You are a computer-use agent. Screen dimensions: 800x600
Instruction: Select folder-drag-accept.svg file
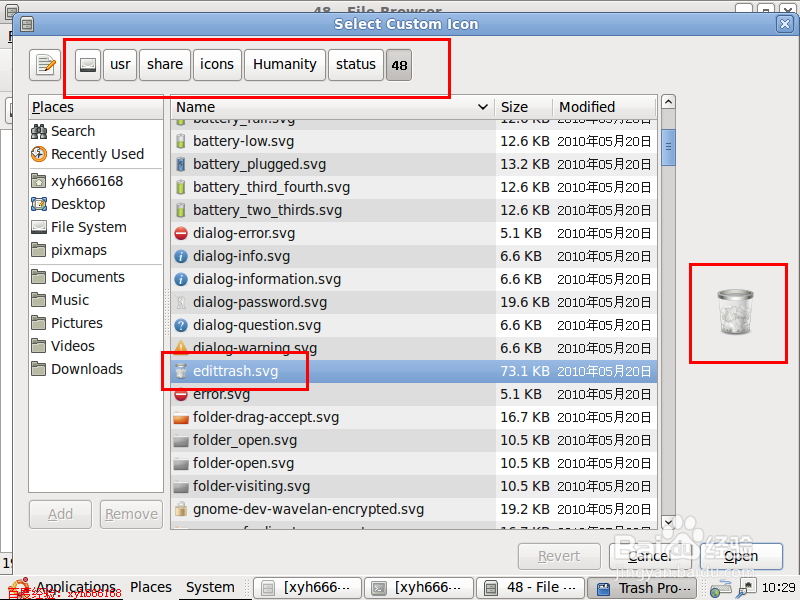pyautogui.click(x=414, y=417)
